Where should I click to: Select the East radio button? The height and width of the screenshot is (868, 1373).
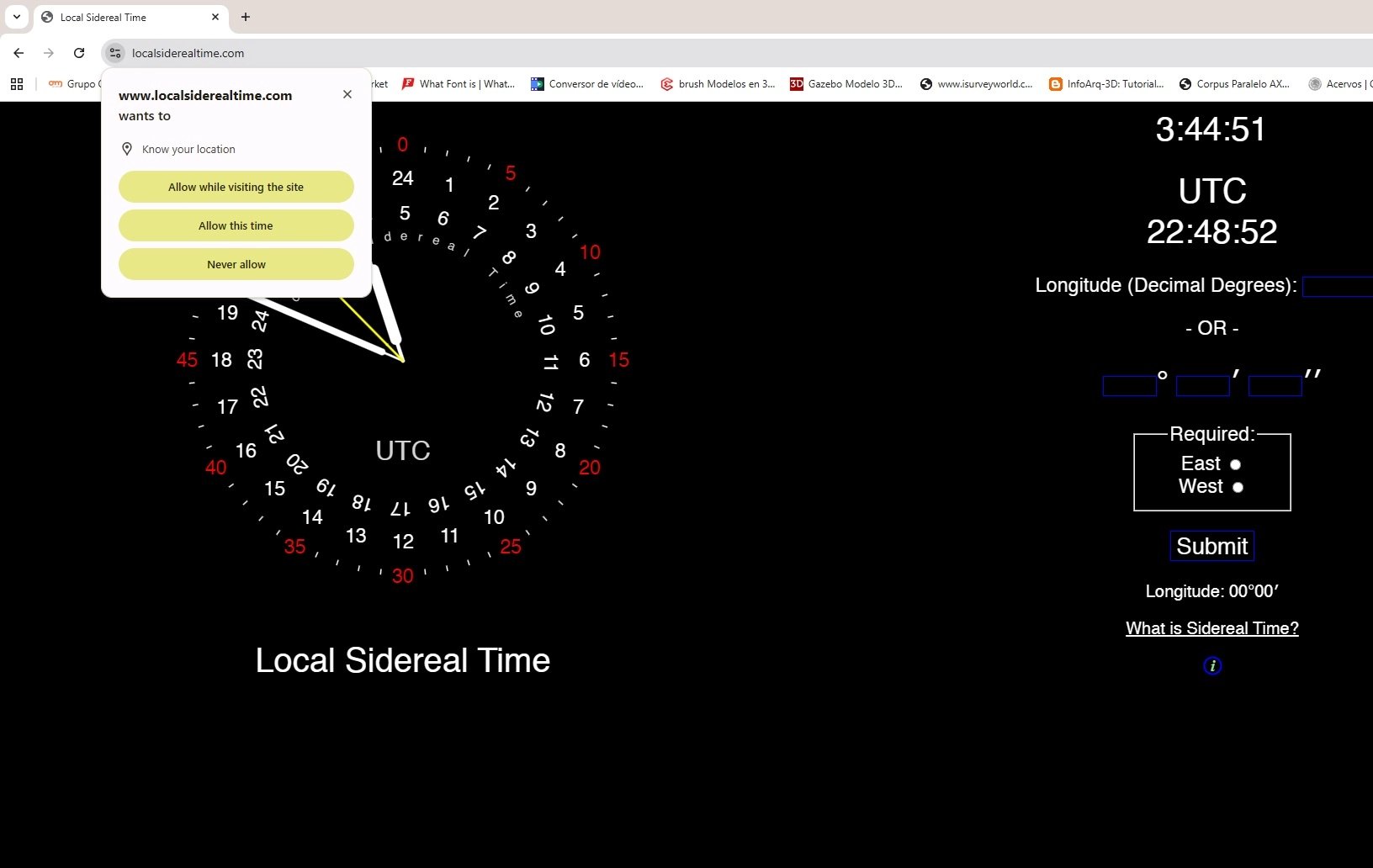coord(1235,464)
